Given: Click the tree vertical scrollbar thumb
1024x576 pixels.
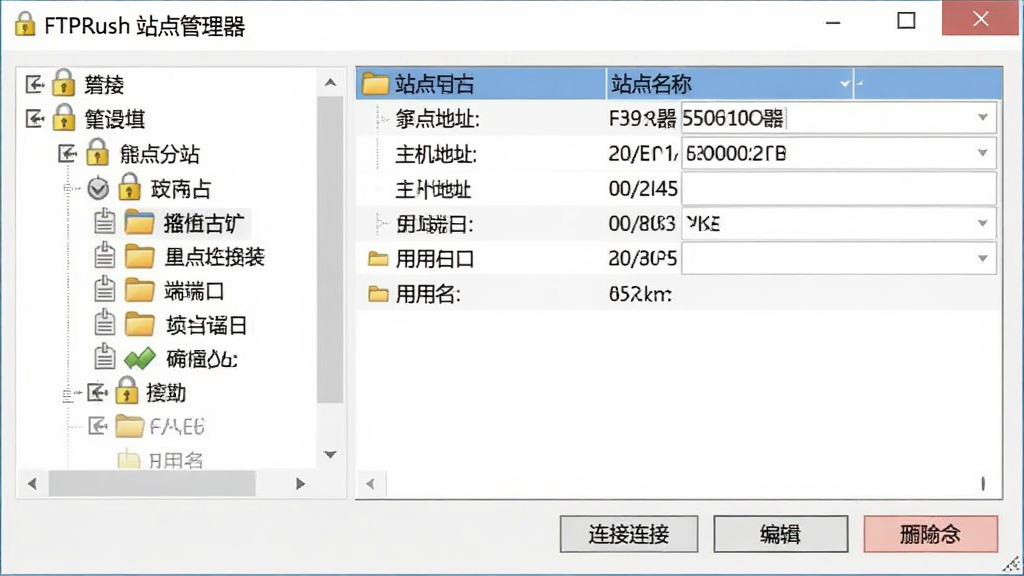Looking at the screenshot, I should 330,249.
